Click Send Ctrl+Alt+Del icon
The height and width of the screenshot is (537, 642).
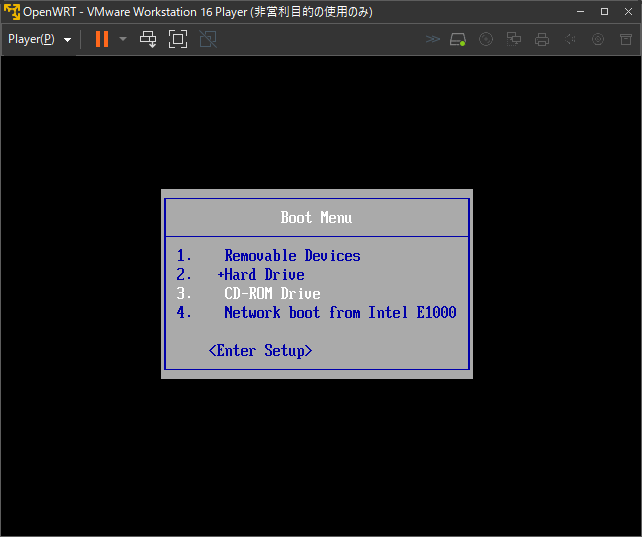click(x=148, y=39)
